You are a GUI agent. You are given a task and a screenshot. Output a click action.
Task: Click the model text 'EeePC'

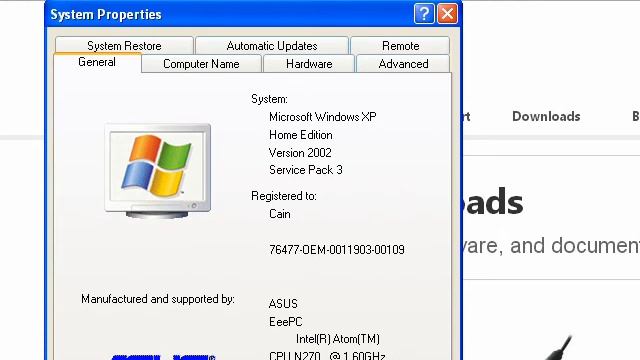click(x=286, y=322)
